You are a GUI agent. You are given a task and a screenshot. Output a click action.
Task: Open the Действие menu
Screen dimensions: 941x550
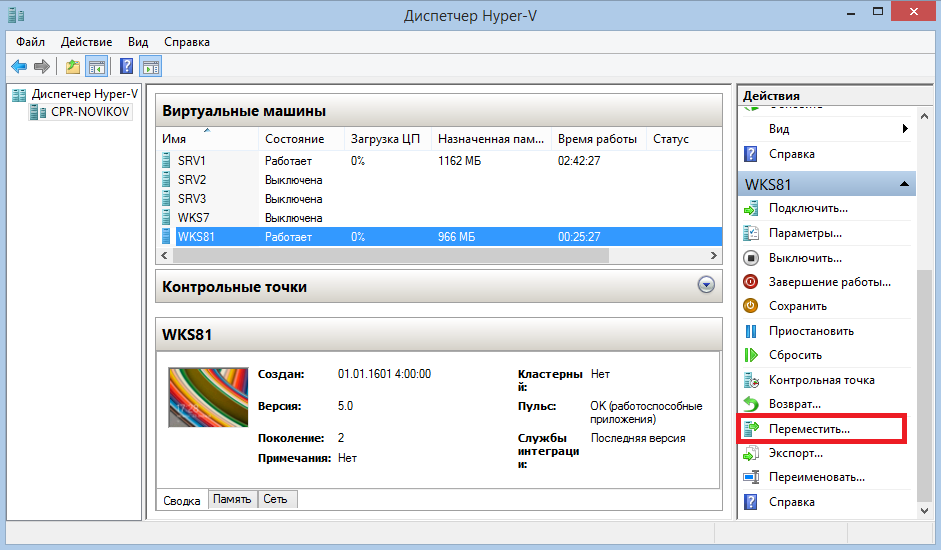(86, 42)
